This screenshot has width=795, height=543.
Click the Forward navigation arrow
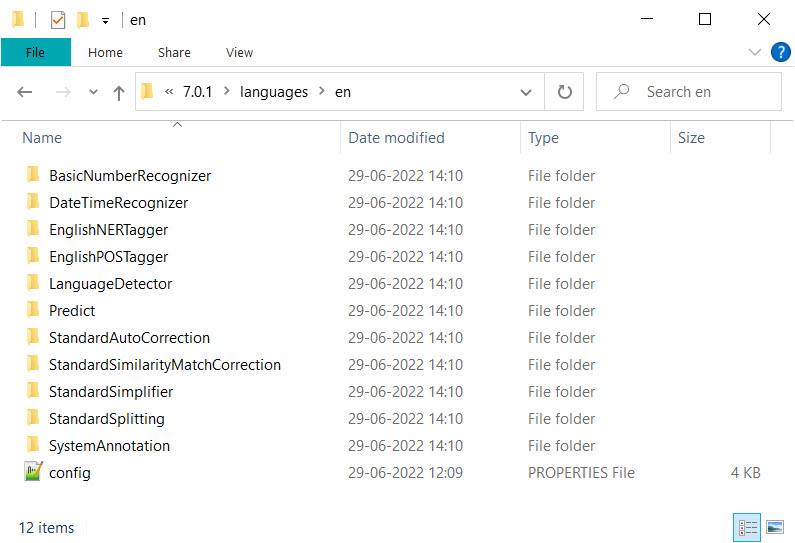point(63,92)
